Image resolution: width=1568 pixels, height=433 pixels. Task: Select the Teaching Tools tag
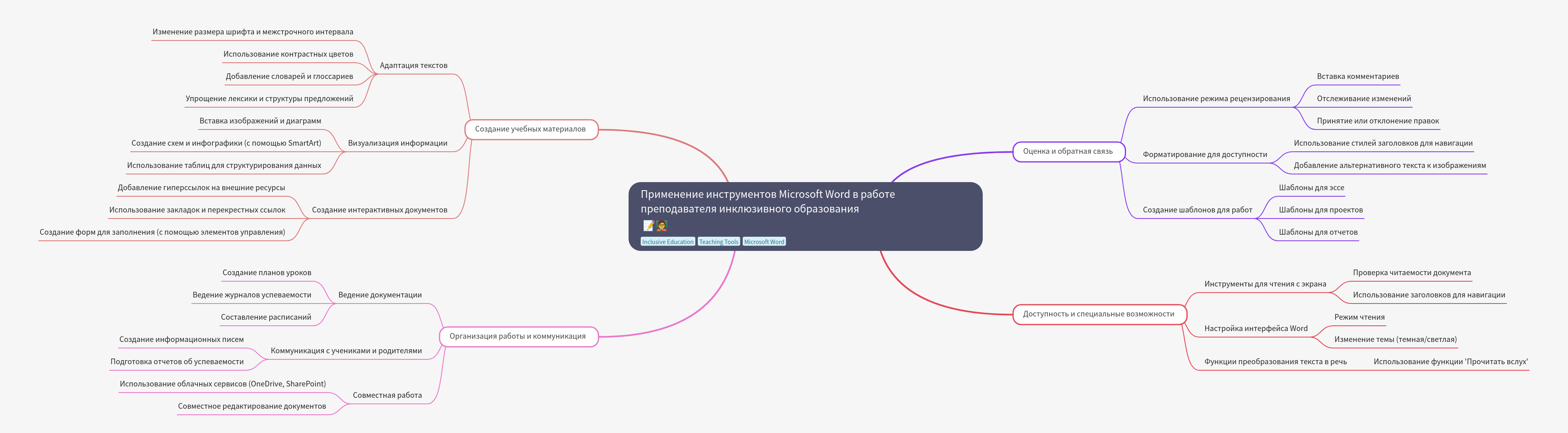(718, 242)
